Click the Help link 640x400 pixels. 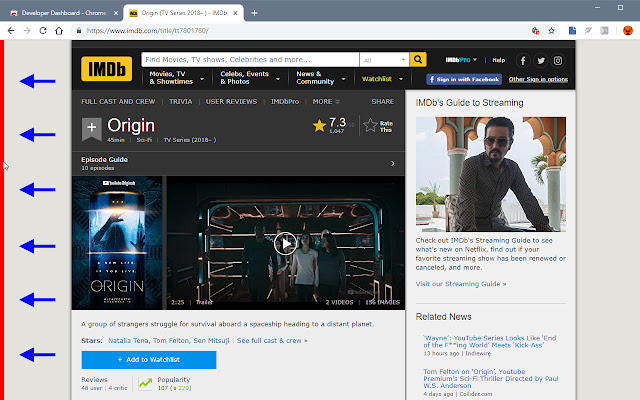498,60
